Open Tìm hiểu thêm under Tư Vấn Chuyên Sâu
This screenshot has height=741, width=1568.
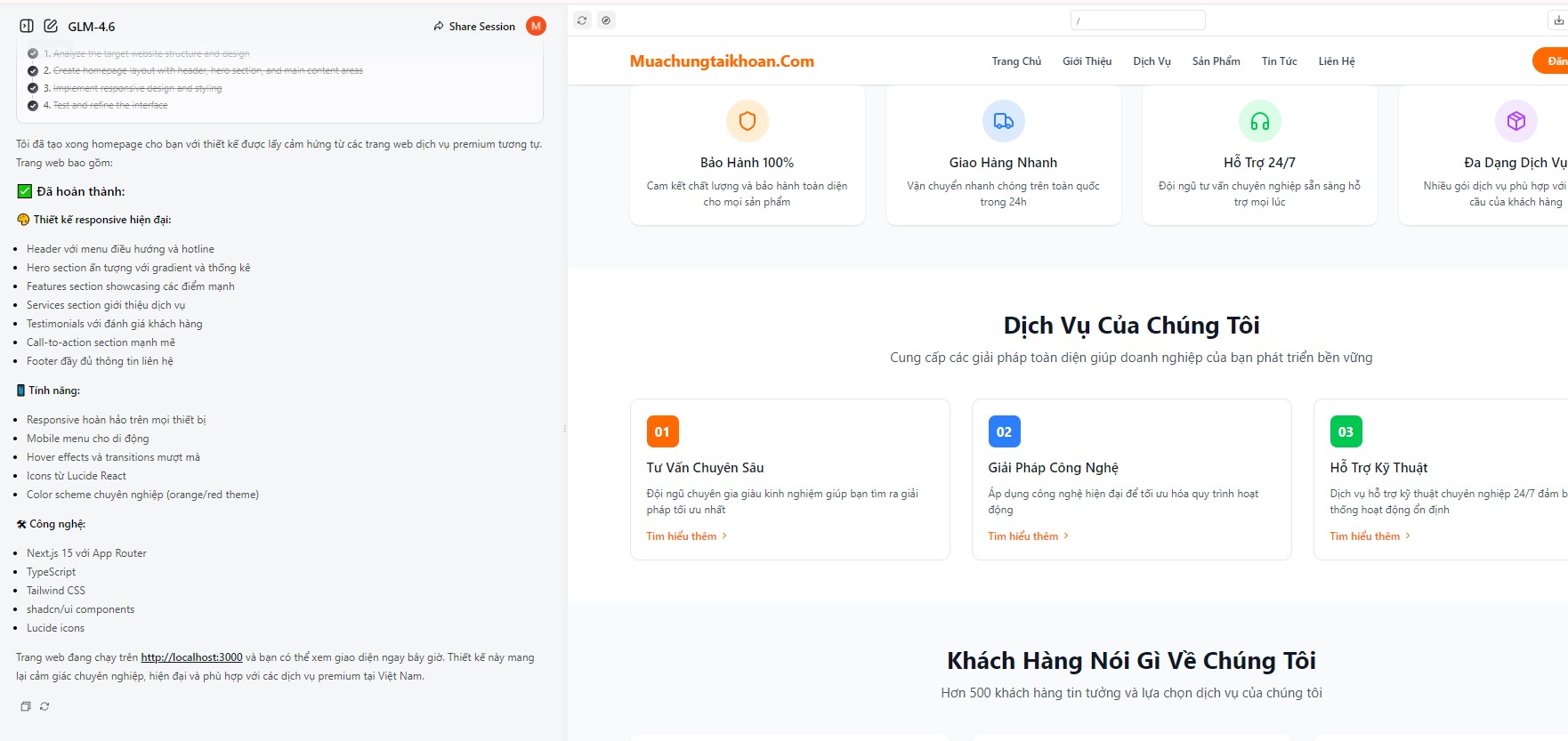coord(686,536)
